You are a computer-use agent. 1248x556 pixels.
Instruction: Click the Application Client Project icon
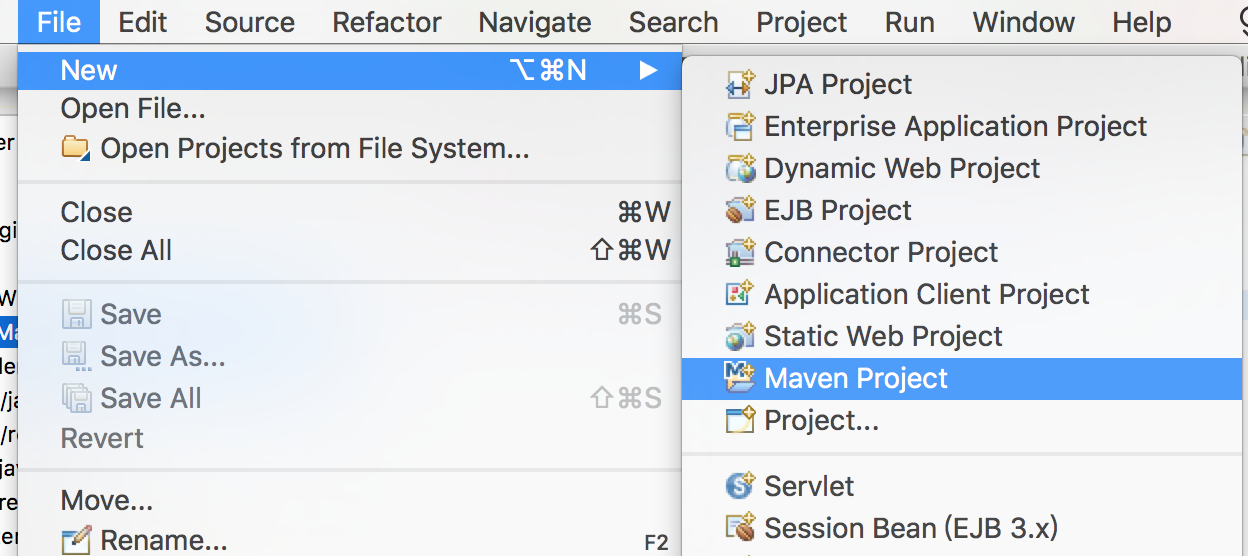pyautogui.click(x=739, y=295)
